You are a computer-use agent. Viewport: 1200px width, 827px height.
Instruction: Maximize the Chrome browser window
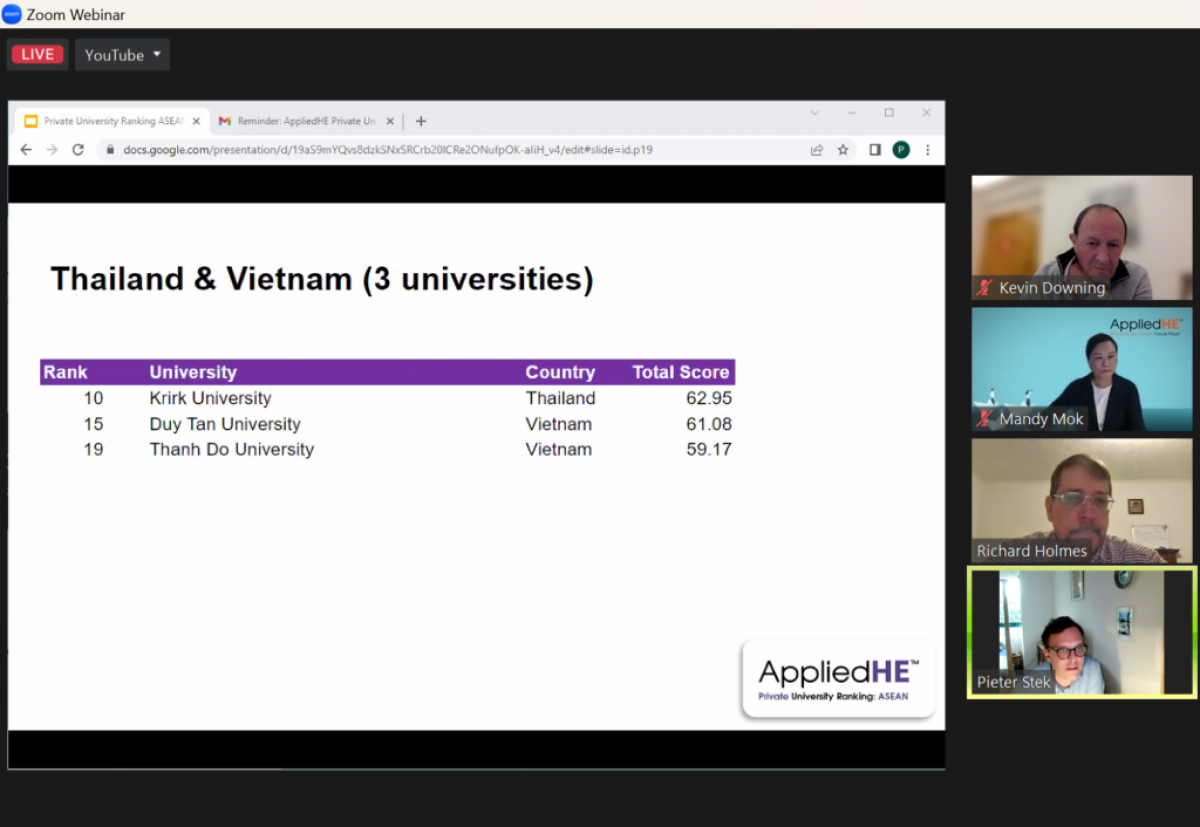tap(889, 113)
